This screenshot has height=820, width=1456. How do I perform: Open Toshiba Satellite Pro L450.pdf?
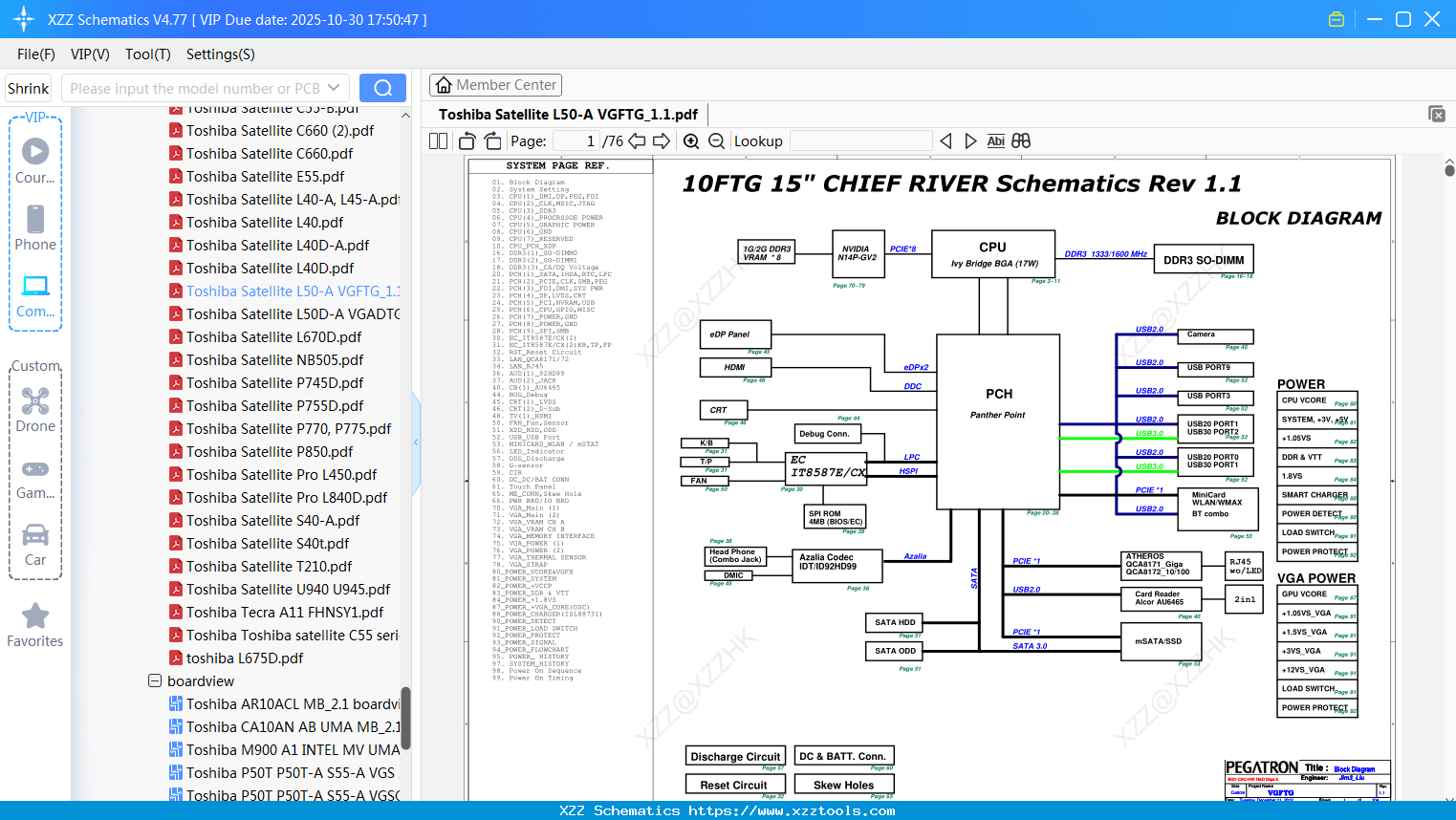pos(281,475)
